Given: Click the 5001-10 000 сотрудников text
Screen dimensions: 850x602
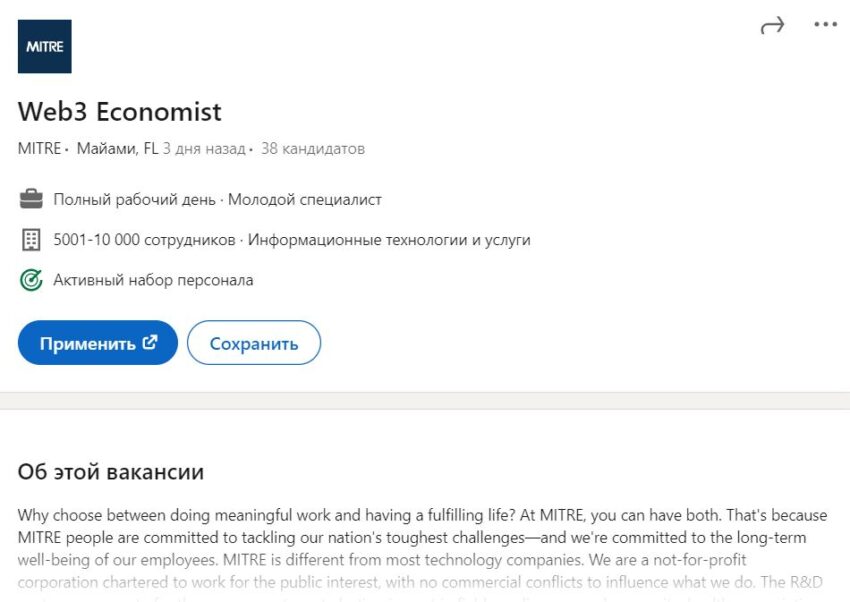Looking at the screenshot, I should (x=144, y=240).
